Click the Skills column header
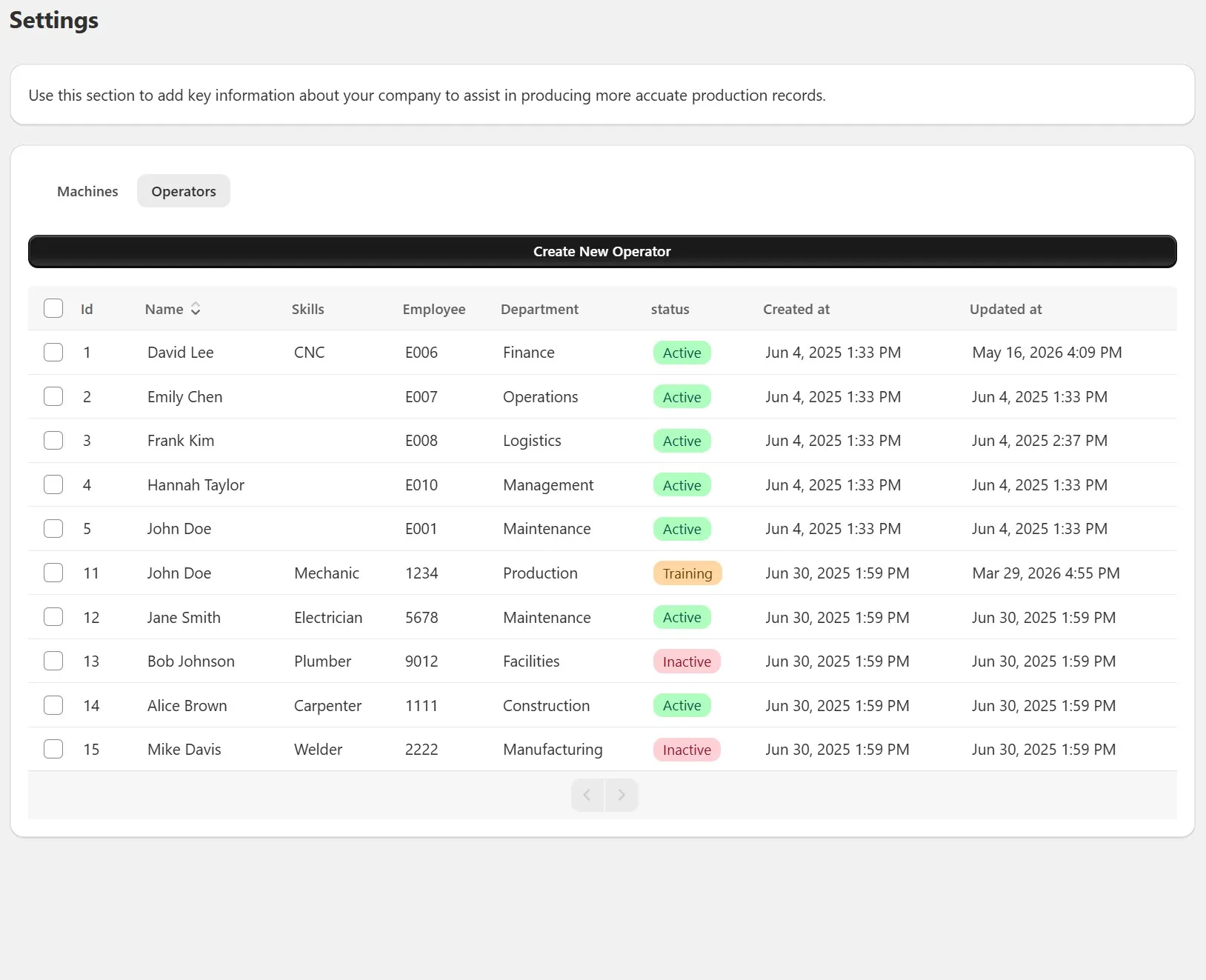1206x980 pixels. pos(307,309)
